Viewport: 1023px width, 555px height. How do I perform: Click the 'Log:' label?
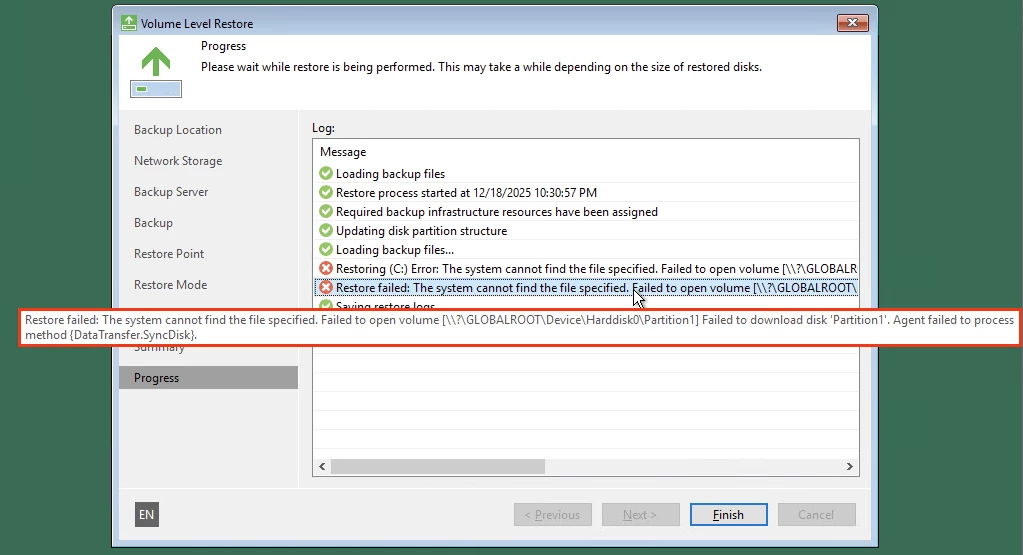pos(323,128)
